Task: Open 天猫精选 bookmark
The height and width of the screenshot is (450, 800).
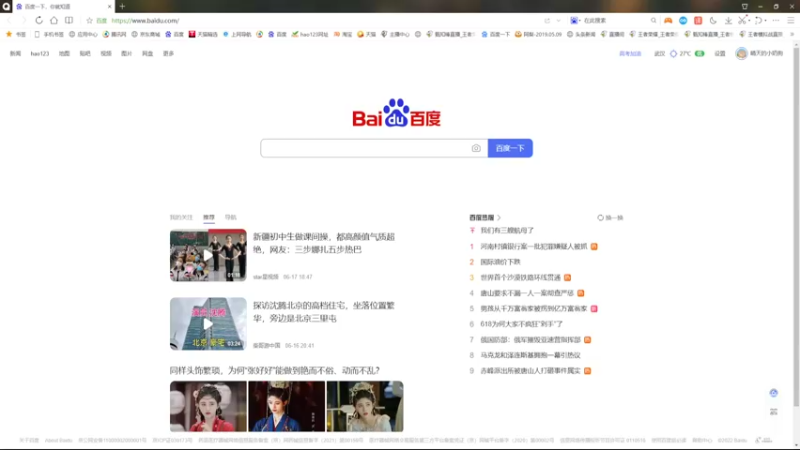Action: 203,34
